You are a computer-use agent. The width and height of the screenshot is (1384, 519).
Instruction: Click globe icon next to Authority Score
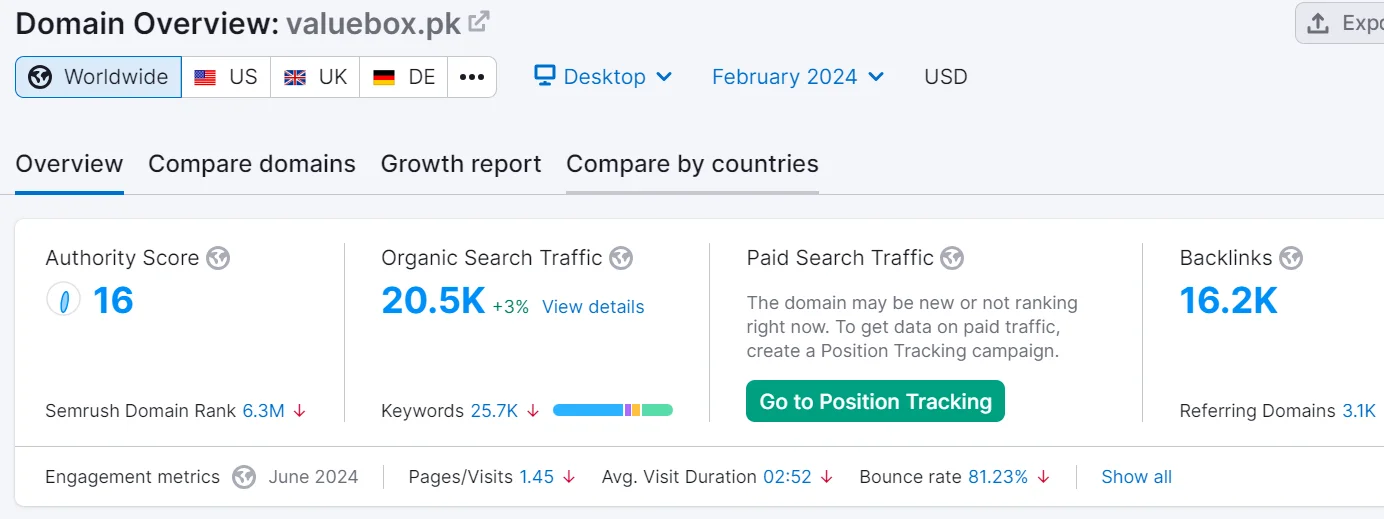[x=218, y=258]
